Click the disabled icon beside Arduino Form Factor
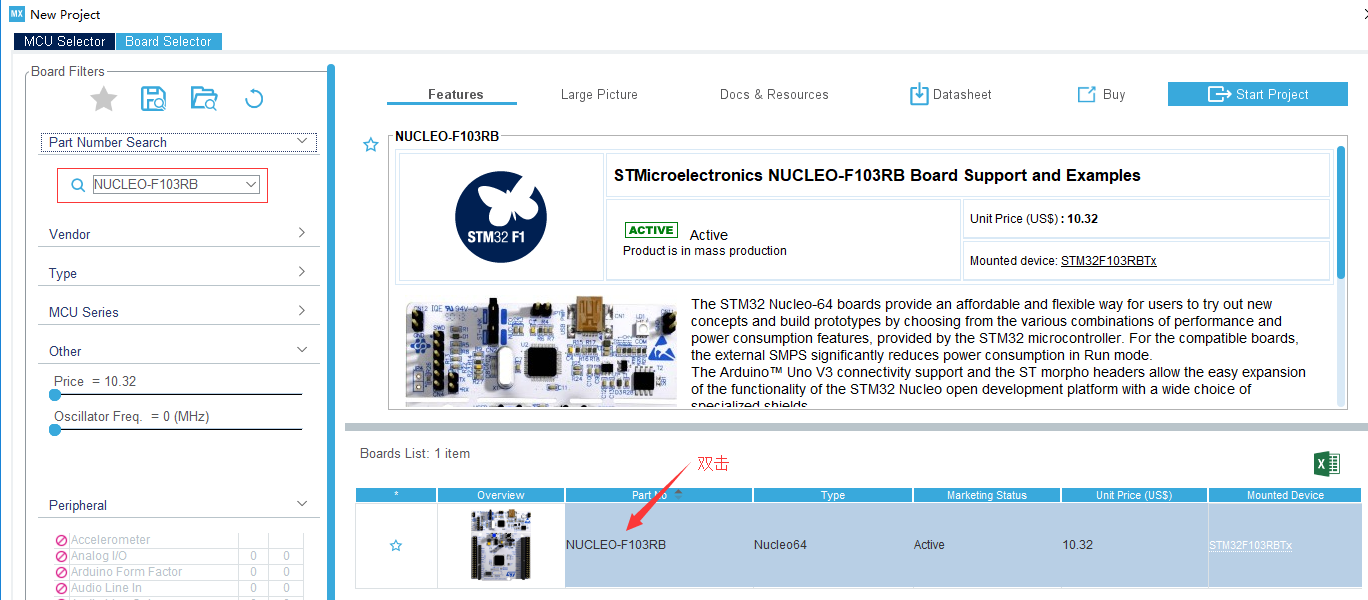This screenshot has height=600, width=1368. pos(62,572)
